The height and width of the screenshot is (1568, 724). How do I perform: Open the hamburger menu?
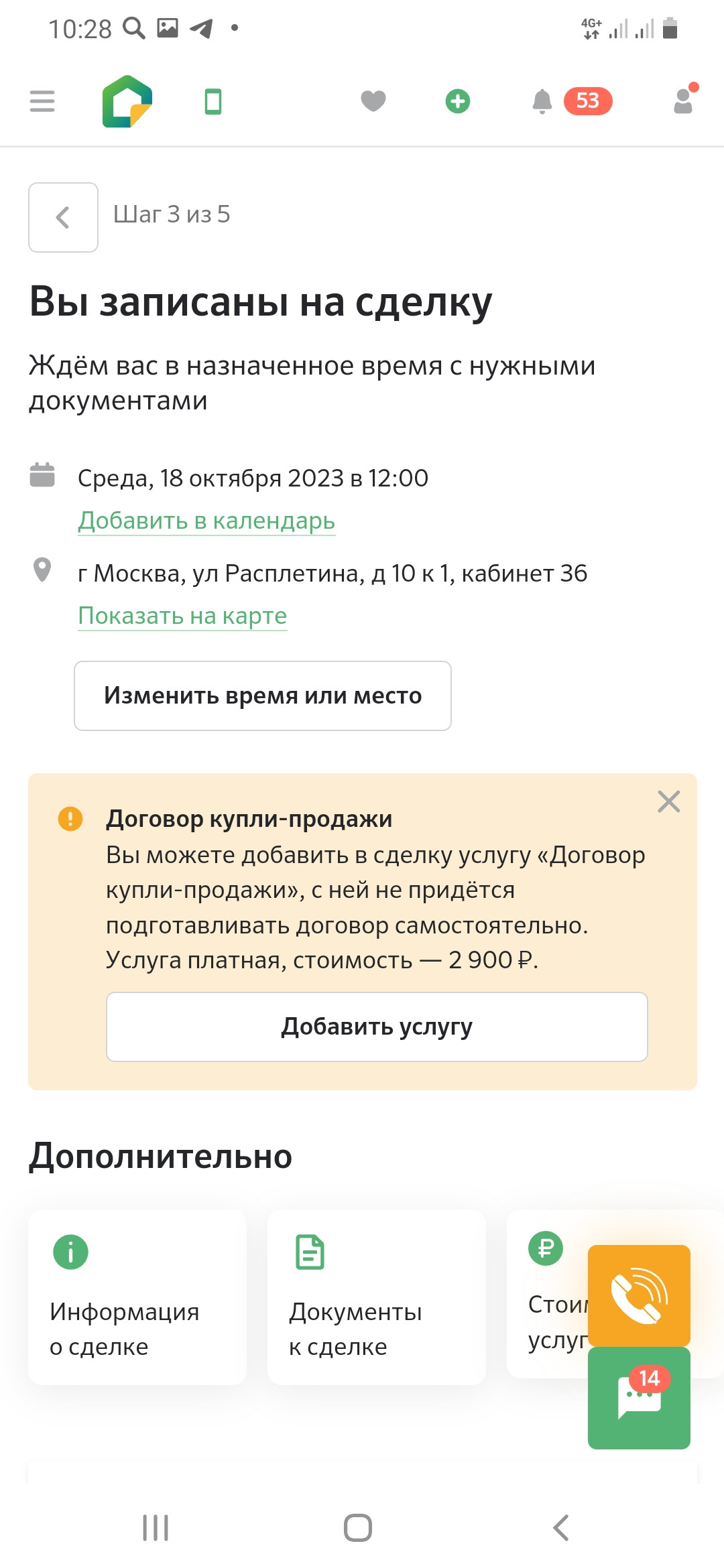pos(42,101)
